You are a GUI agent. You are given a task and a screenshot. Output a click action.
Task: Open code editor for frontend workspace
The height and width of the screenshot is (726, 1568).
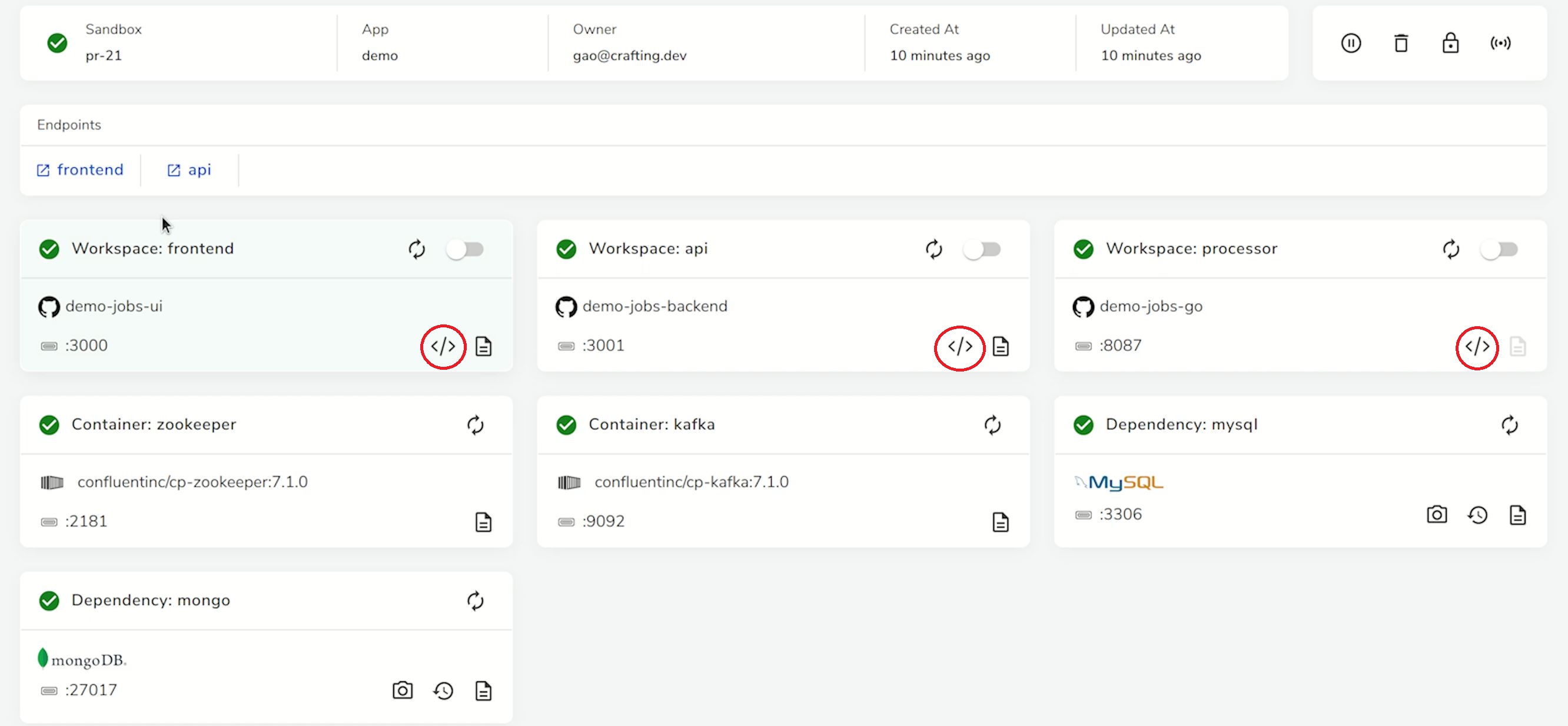click(443, 347)
